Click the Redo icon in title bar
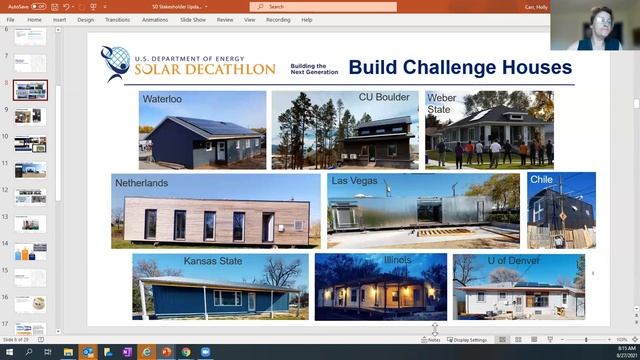 click(82, 7)
